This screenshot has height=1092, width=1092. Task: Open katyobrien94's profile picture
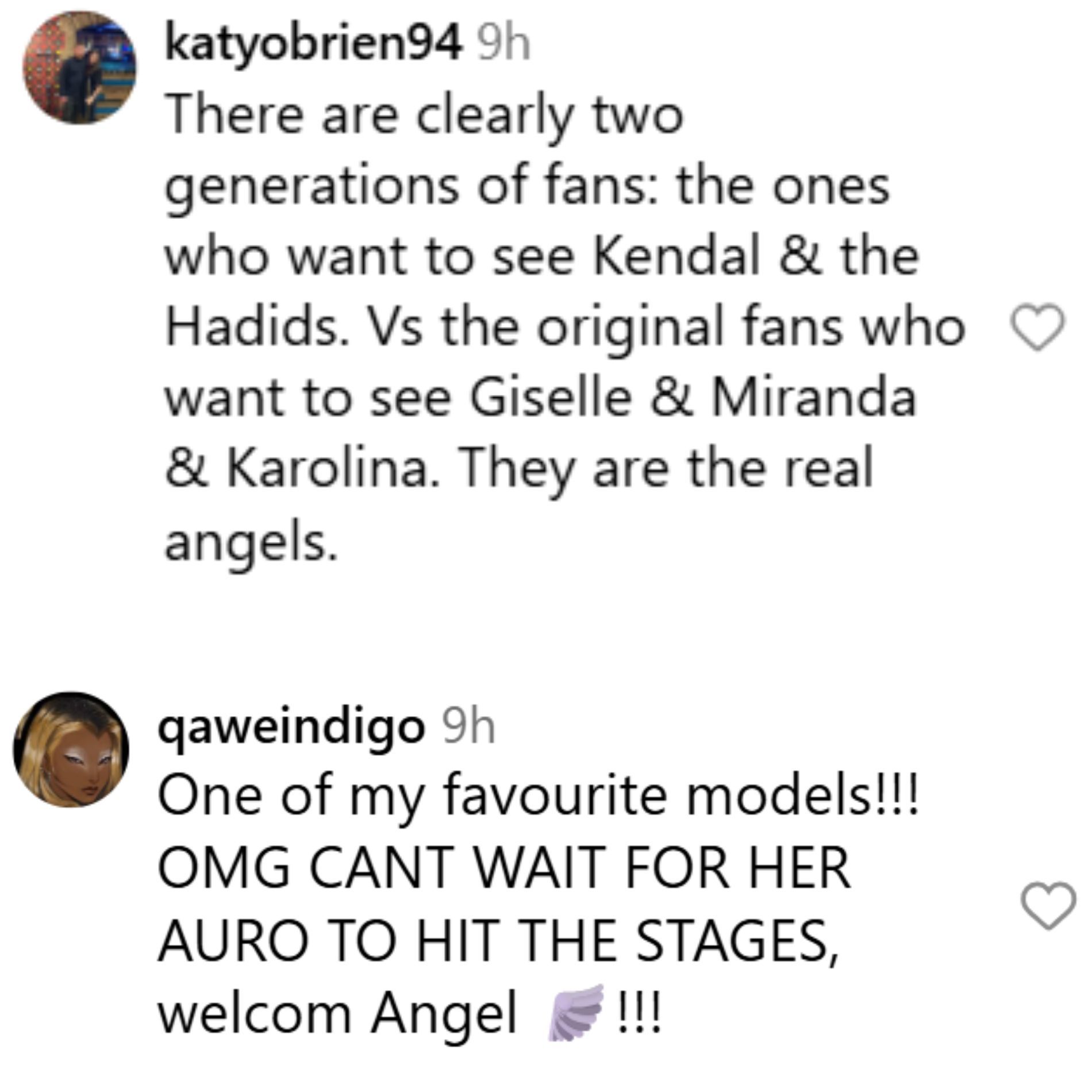[x=79, y=68]
